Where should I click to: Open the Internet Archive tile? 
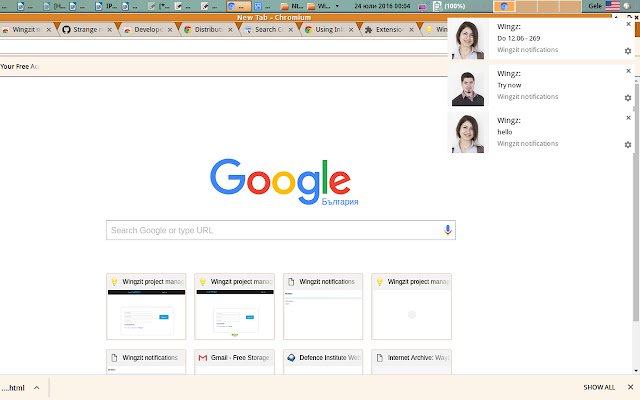411,362
